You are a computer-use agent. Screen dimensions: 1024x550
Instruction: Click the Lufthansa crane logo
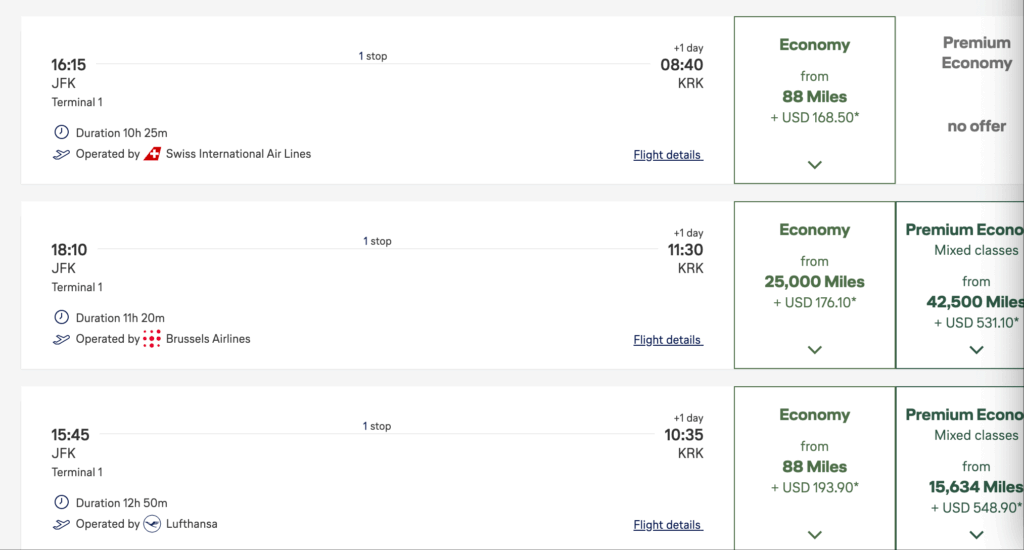click(152, 524)
